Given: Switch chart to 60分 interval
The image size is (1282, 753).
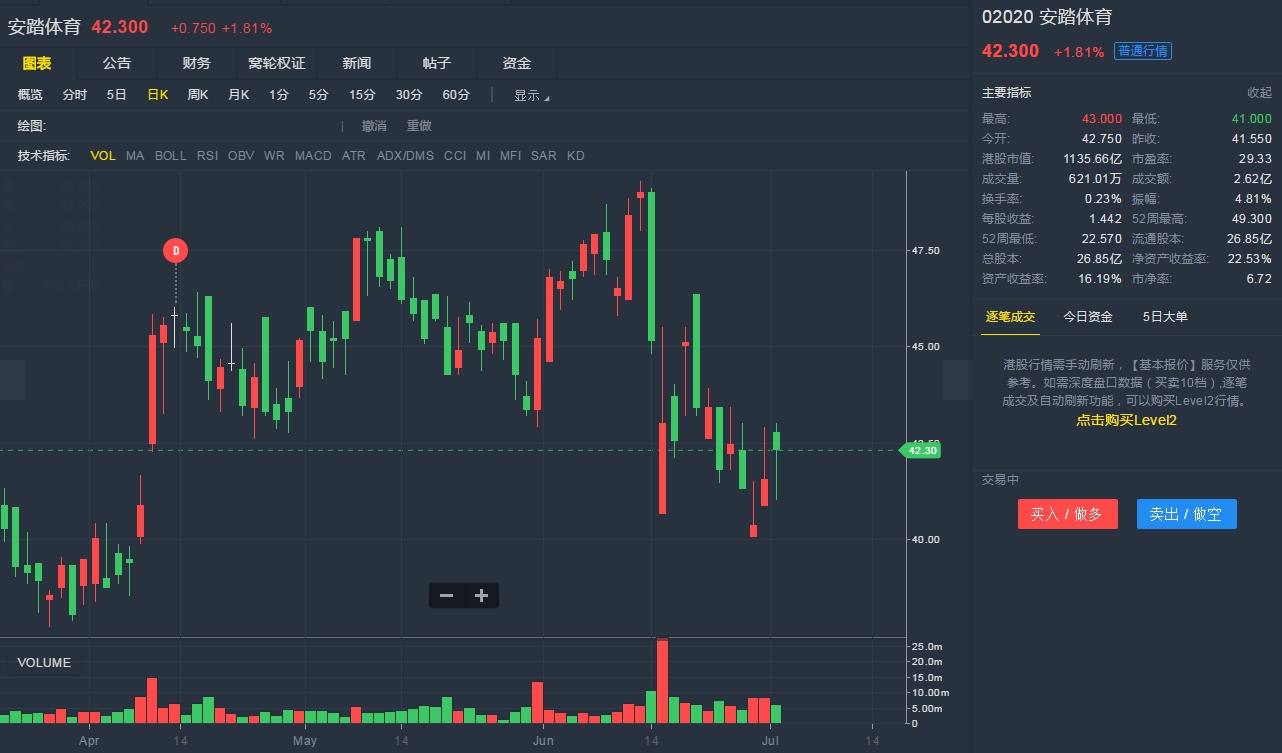Looking at the screenshot, I should [x=456, y=95].
